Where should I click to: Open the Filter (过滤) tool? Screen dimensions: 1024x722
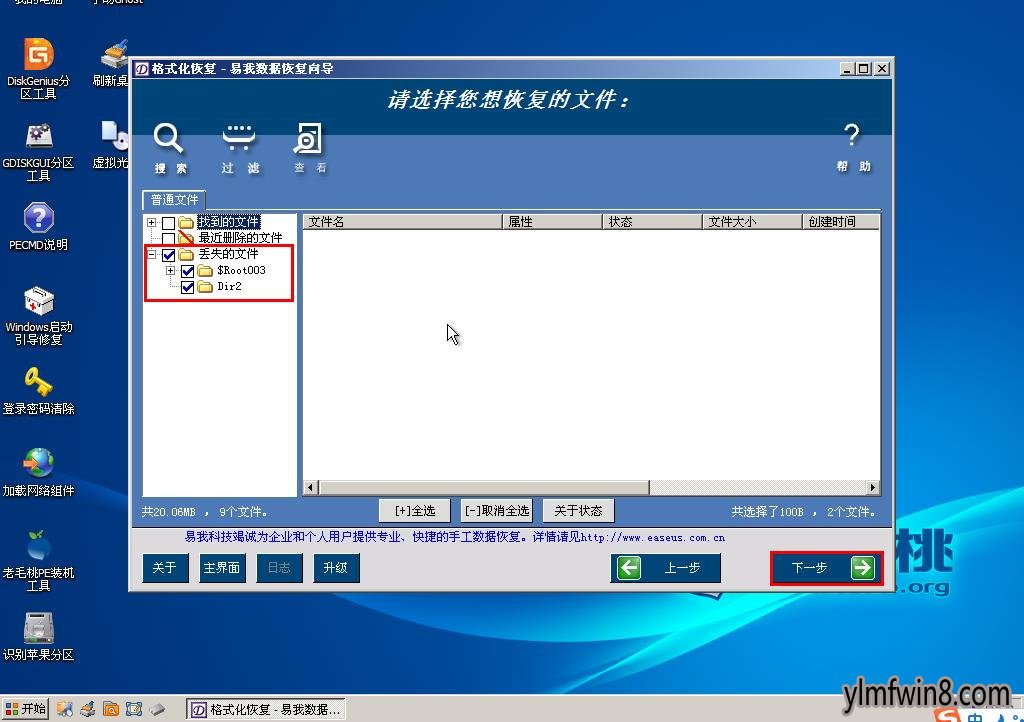point(239,148)
